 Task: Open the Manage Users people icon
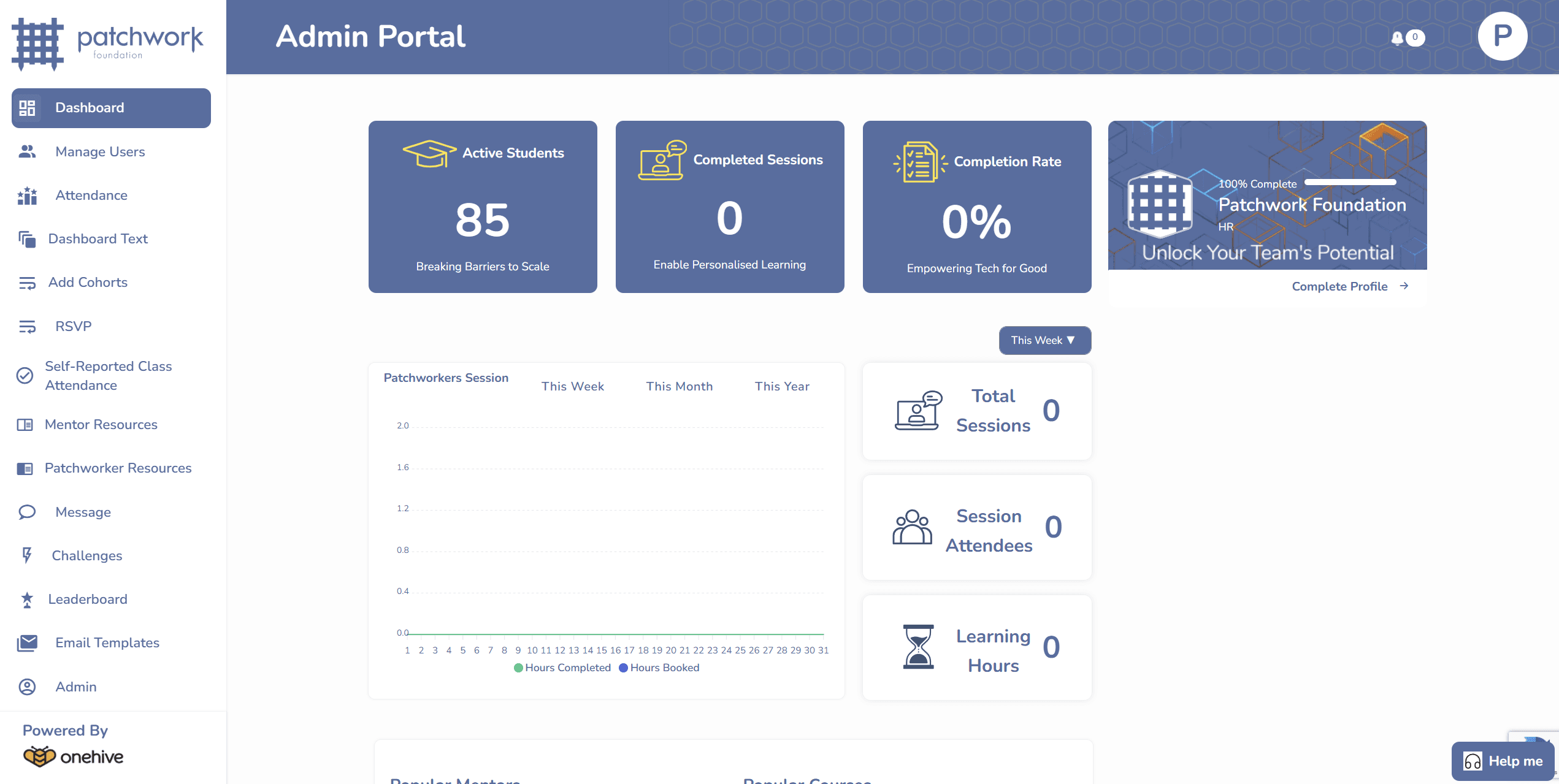27,151
